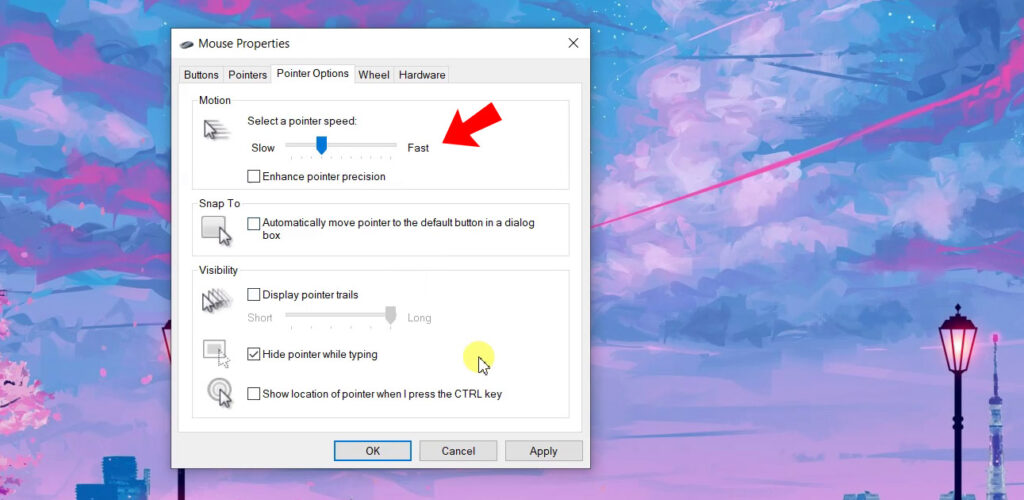Click the hide pointer while typing icon
1024x500 pixels.
(x=217, y=353)
